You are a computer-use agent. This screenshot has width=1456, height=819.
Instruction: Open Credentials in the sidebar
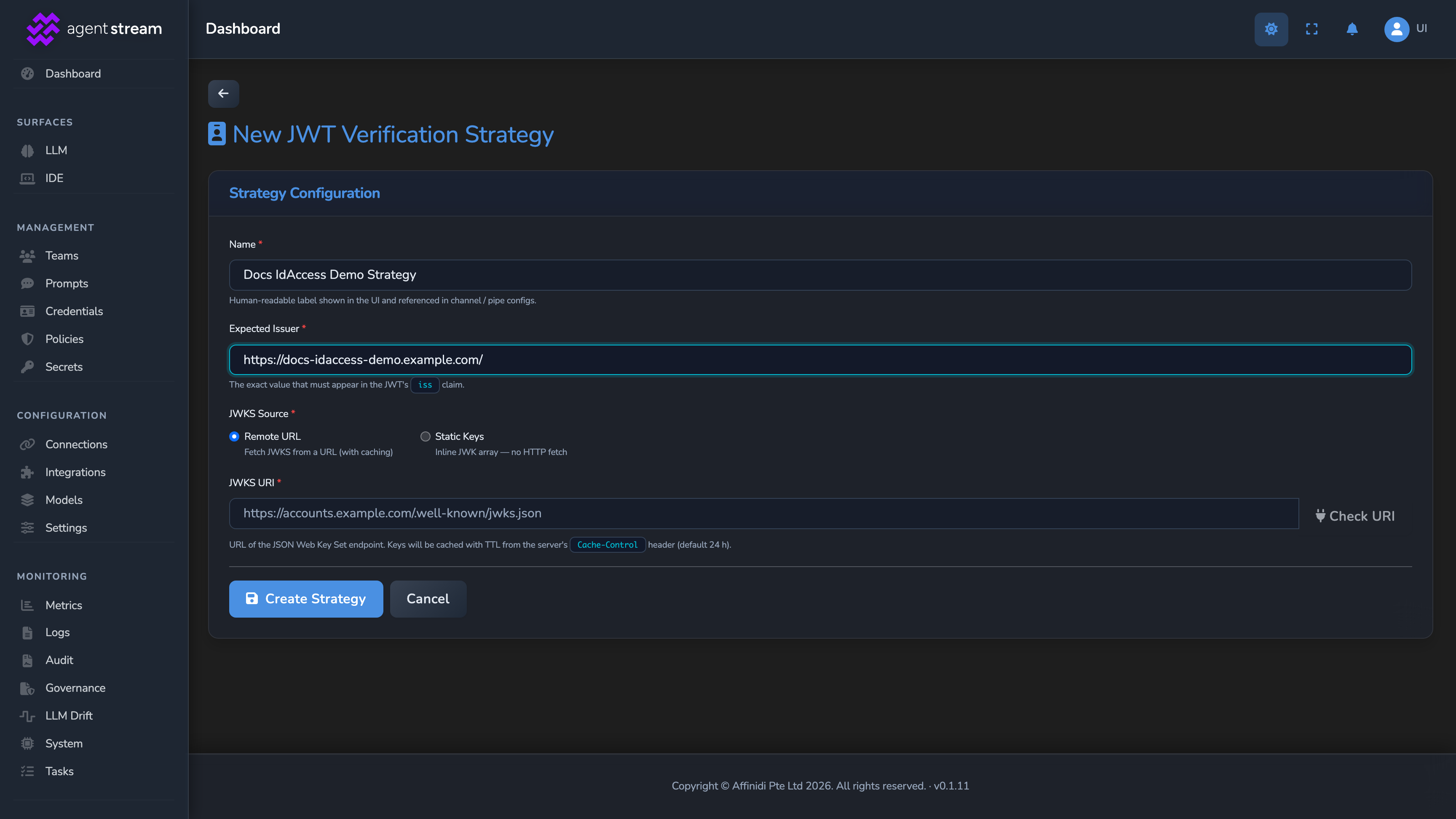point(94,311)
